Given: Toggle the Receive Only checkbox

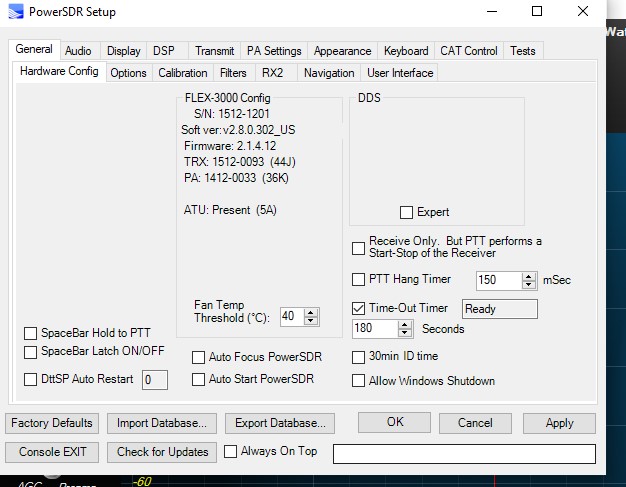Looking at the screenshot, I should tap(359, 248).
